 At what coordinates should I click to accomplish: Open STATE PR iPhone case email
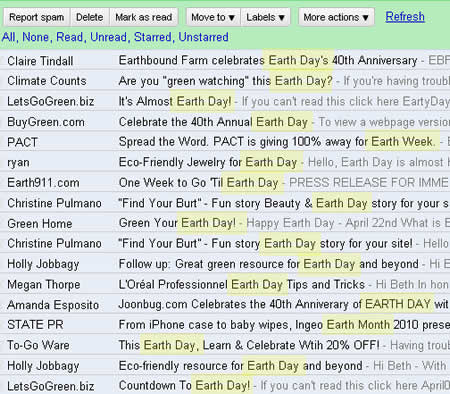225,325
